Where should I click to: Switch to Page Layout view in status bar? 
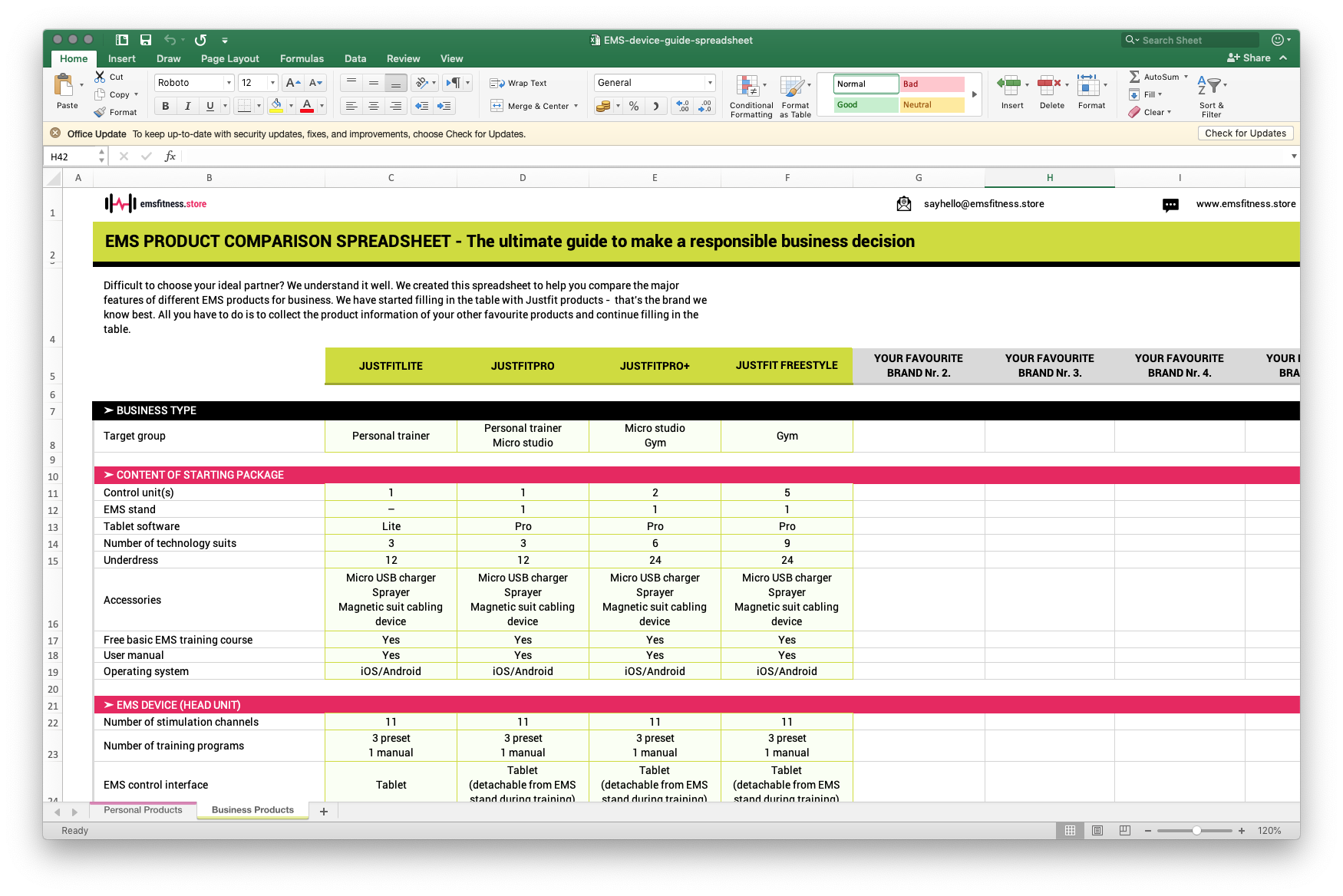[1097, 831]
